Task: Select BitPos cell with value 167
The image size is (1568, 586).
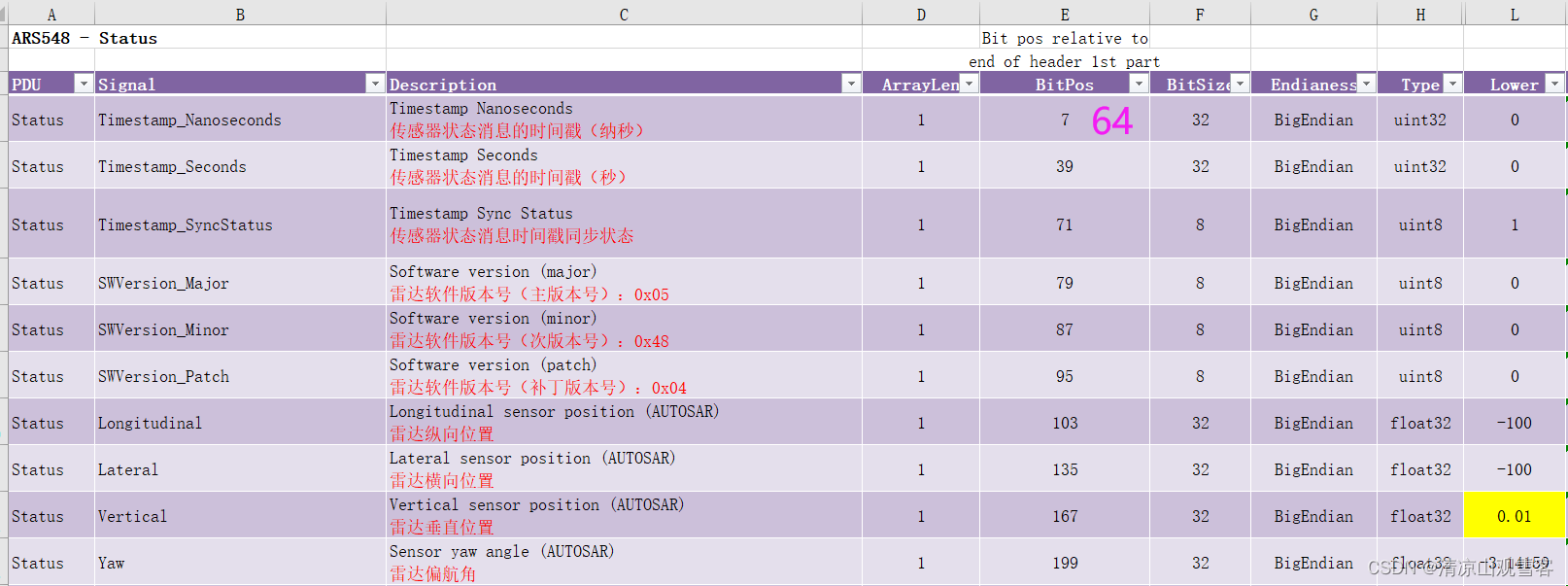Action: 1065,516
